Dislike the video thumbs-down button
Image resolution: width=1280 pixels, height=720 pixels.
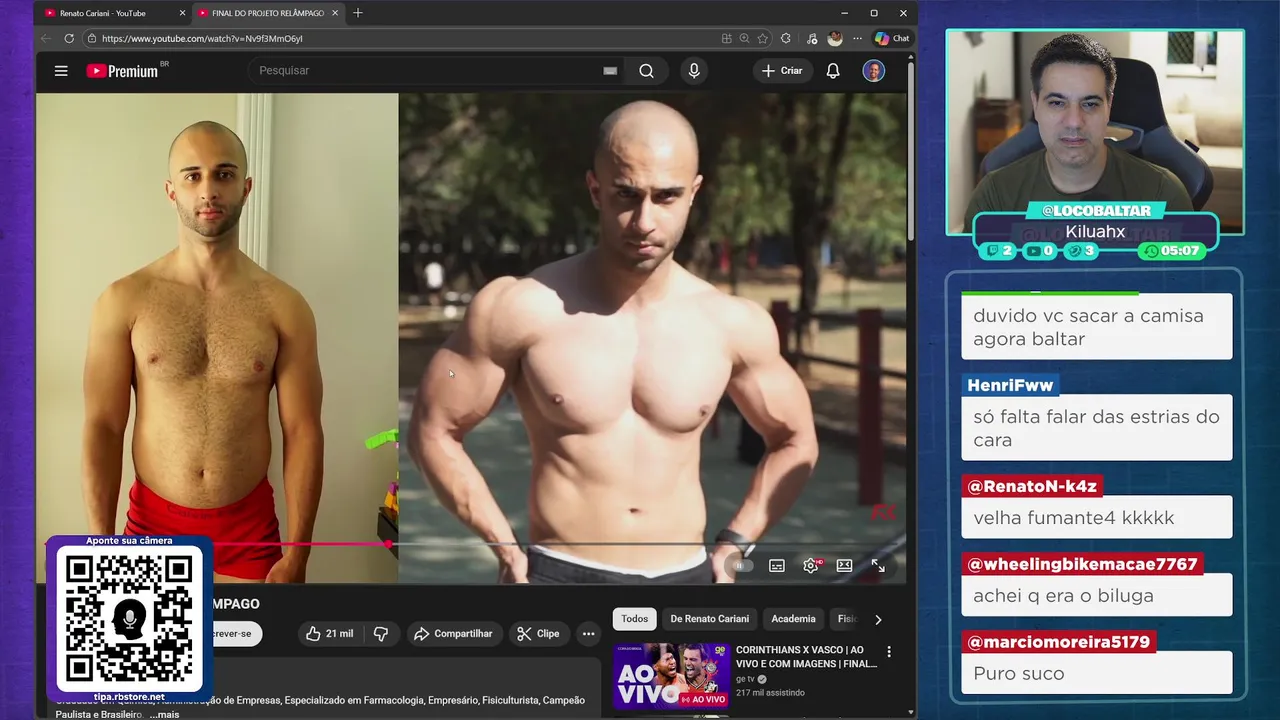coord(381,633)
